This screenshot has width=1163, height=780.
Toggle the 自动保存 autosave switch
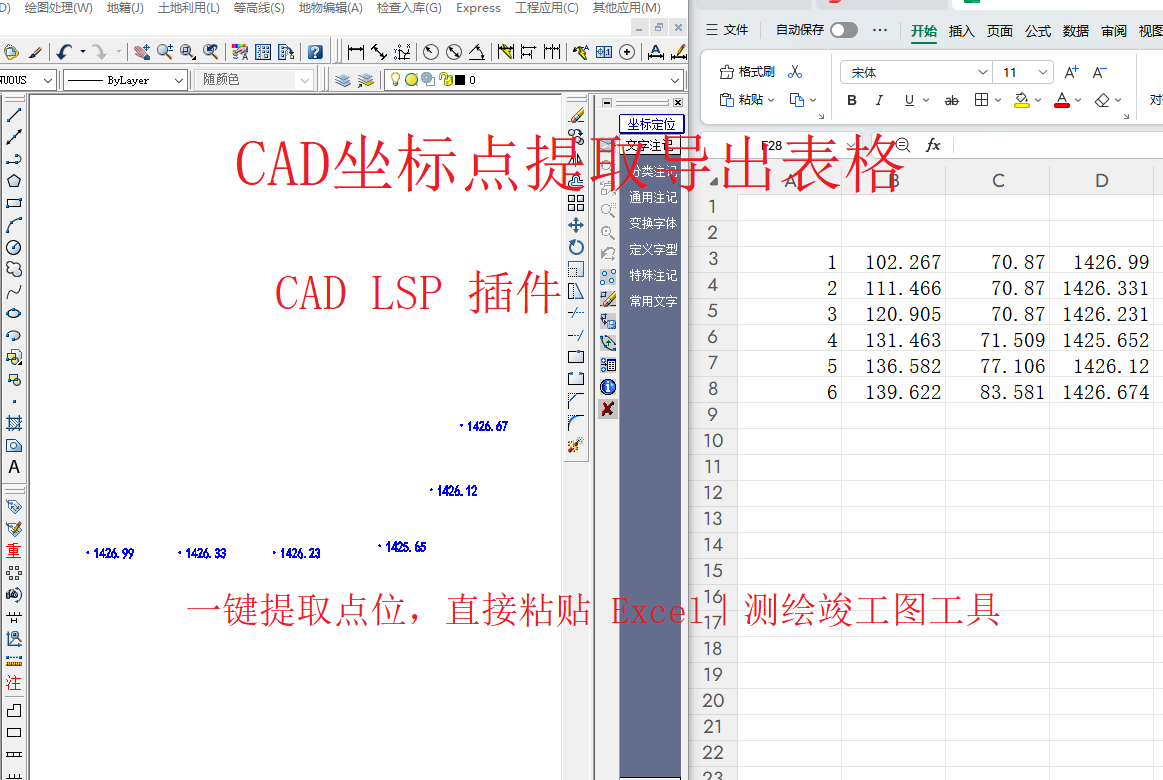[844, 30]
